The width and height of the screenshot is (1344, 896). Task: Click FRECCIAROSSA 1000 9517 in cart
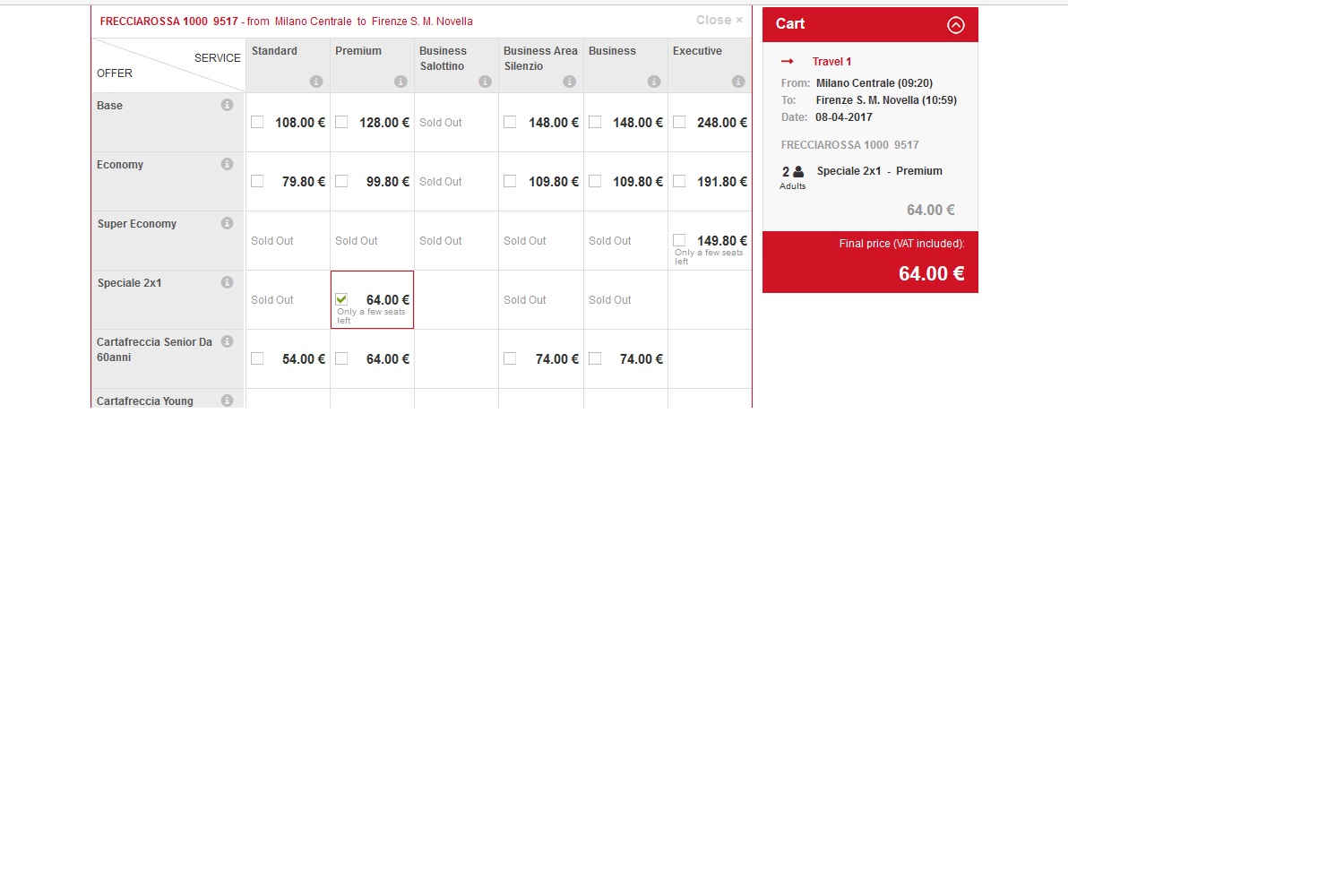849,145
